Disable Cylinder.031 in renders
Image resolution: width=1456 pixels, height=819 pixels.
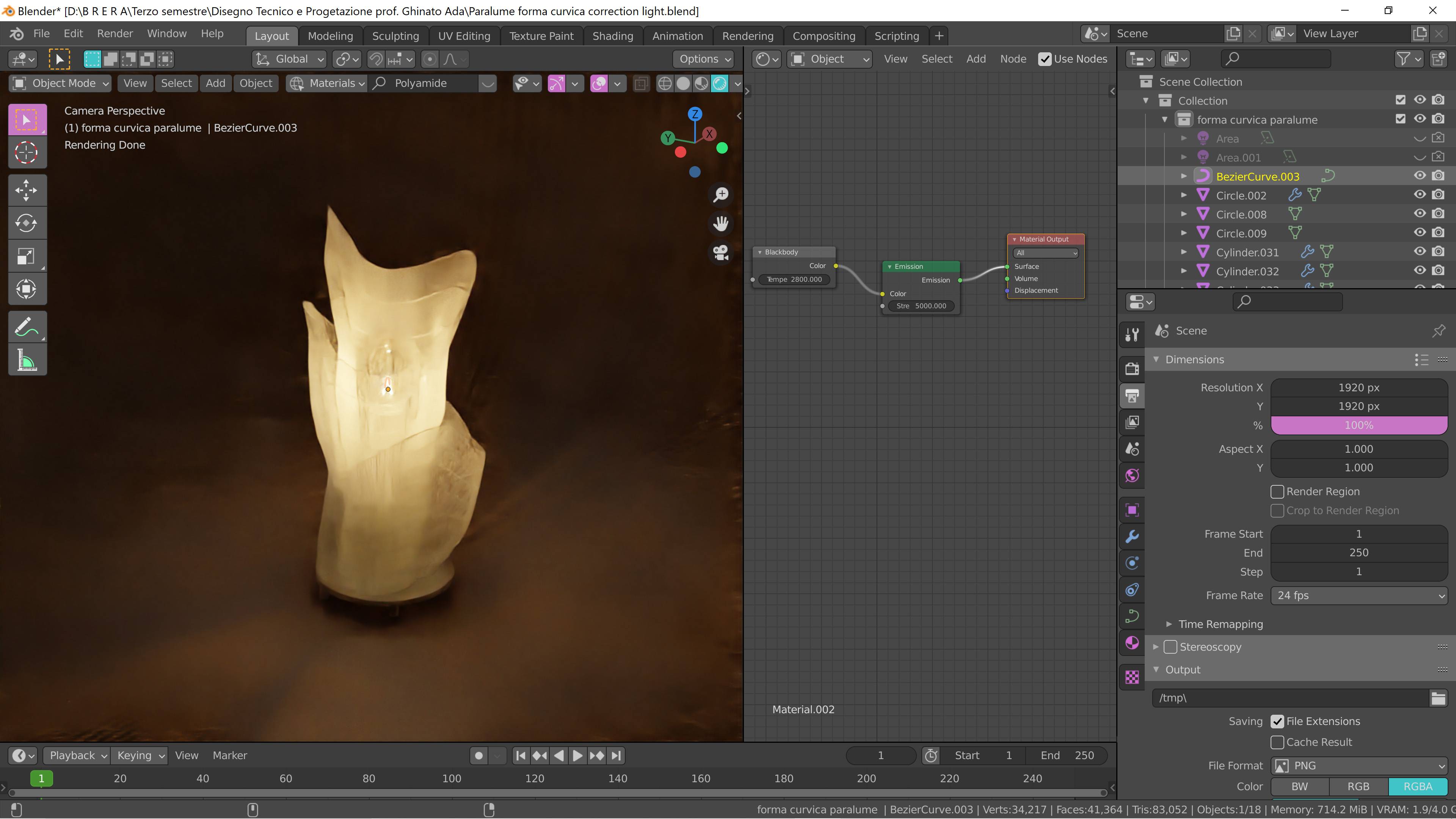pos(1438,251)
